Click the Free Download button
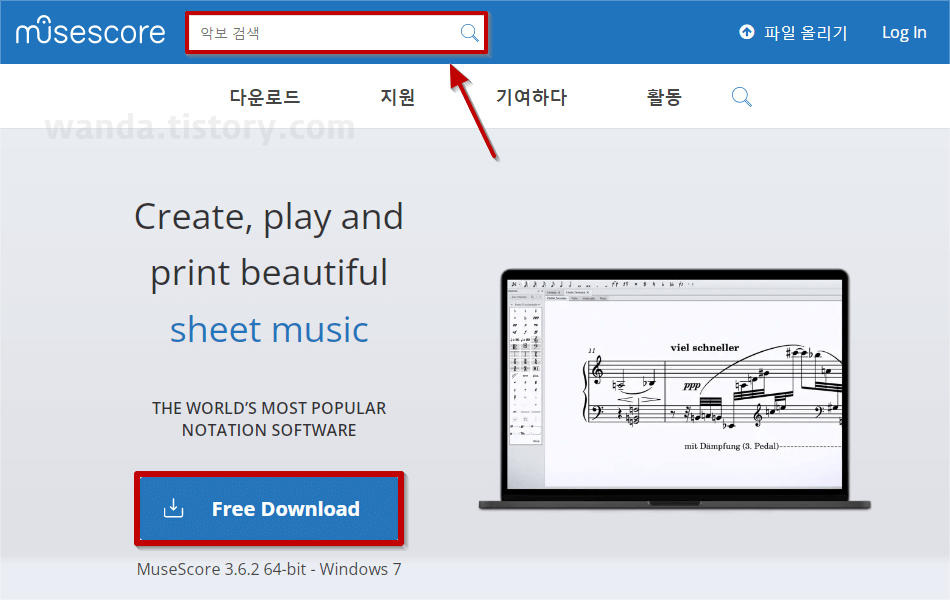950x600 pixels. pyautogui.click(x=269, y=508)
